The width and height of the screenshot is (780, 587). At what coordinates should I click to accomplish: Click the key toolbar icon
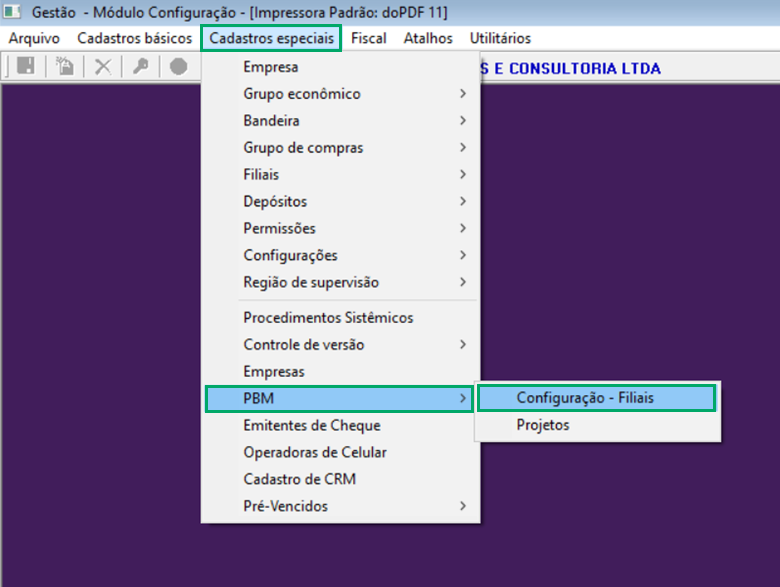pyautogui.click(x=141, y=66)
